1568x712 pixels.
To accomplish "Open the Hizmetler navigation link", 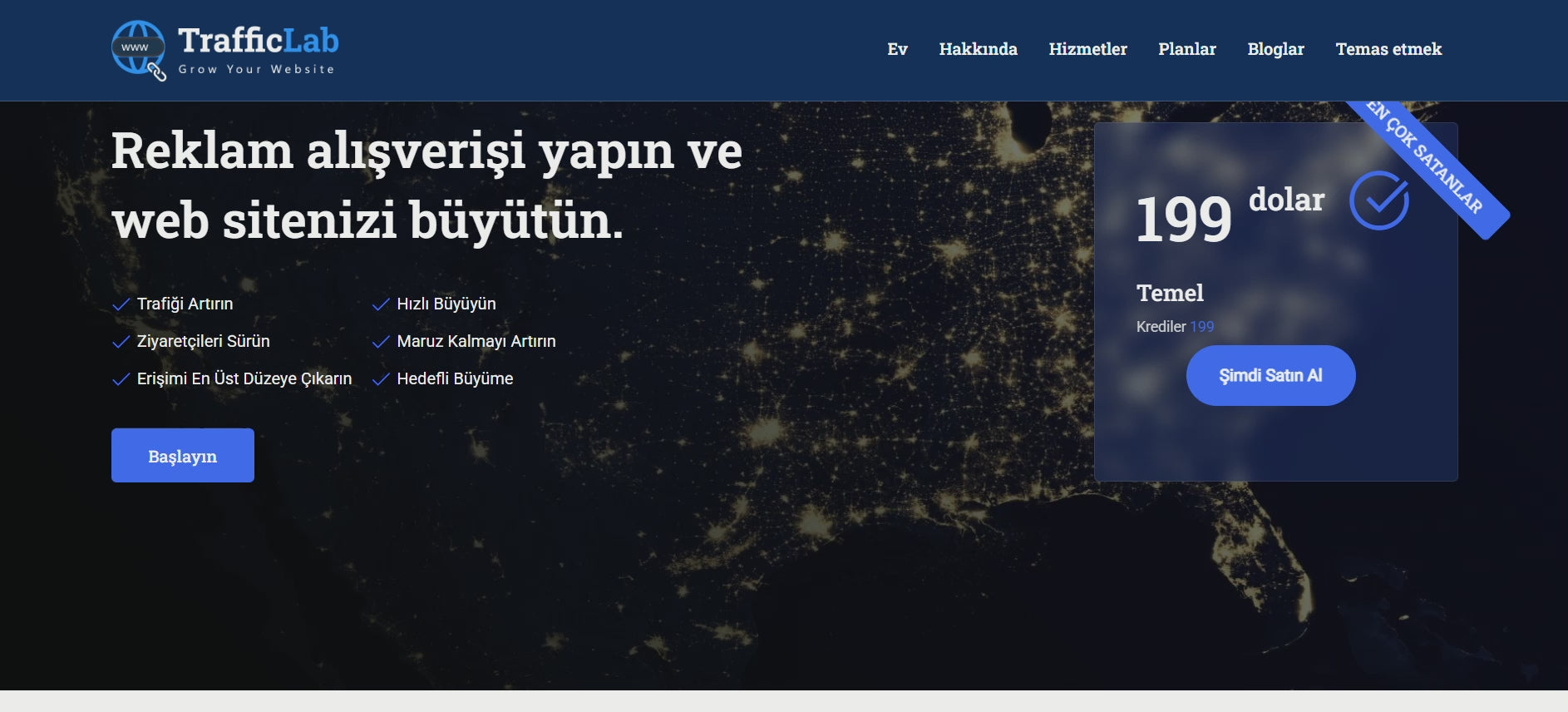I will pos(1087,49).
